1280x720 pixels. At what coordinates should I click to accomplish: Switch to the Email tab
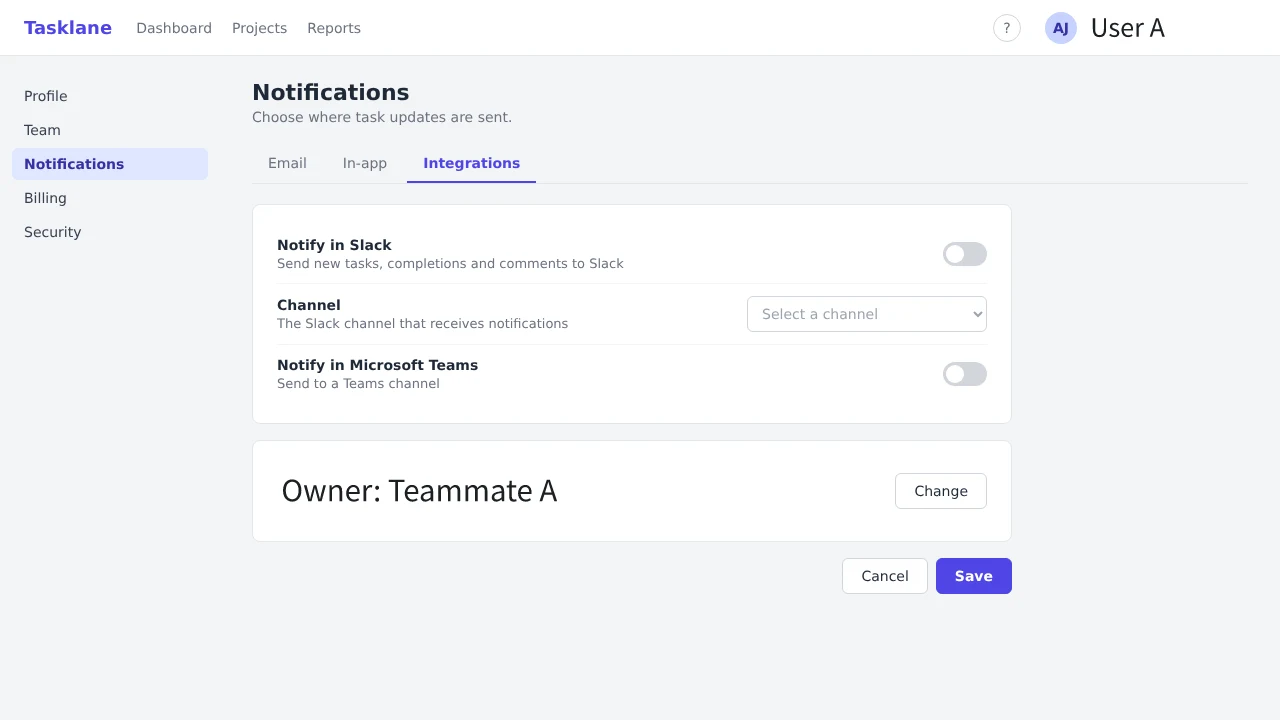287,163
